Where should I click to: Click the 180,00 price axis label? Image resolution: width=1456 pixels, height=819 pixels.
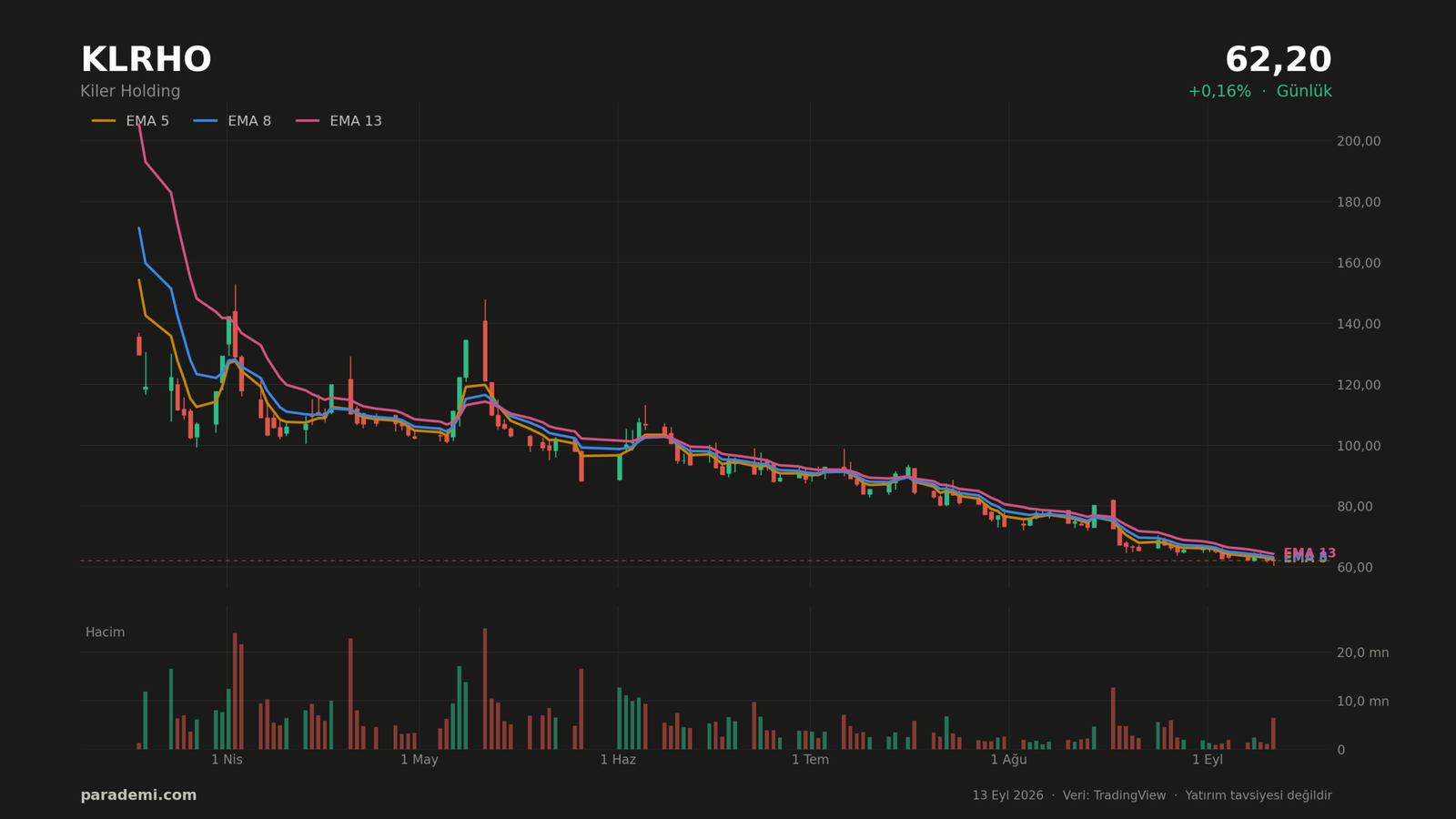point(1359,202)
